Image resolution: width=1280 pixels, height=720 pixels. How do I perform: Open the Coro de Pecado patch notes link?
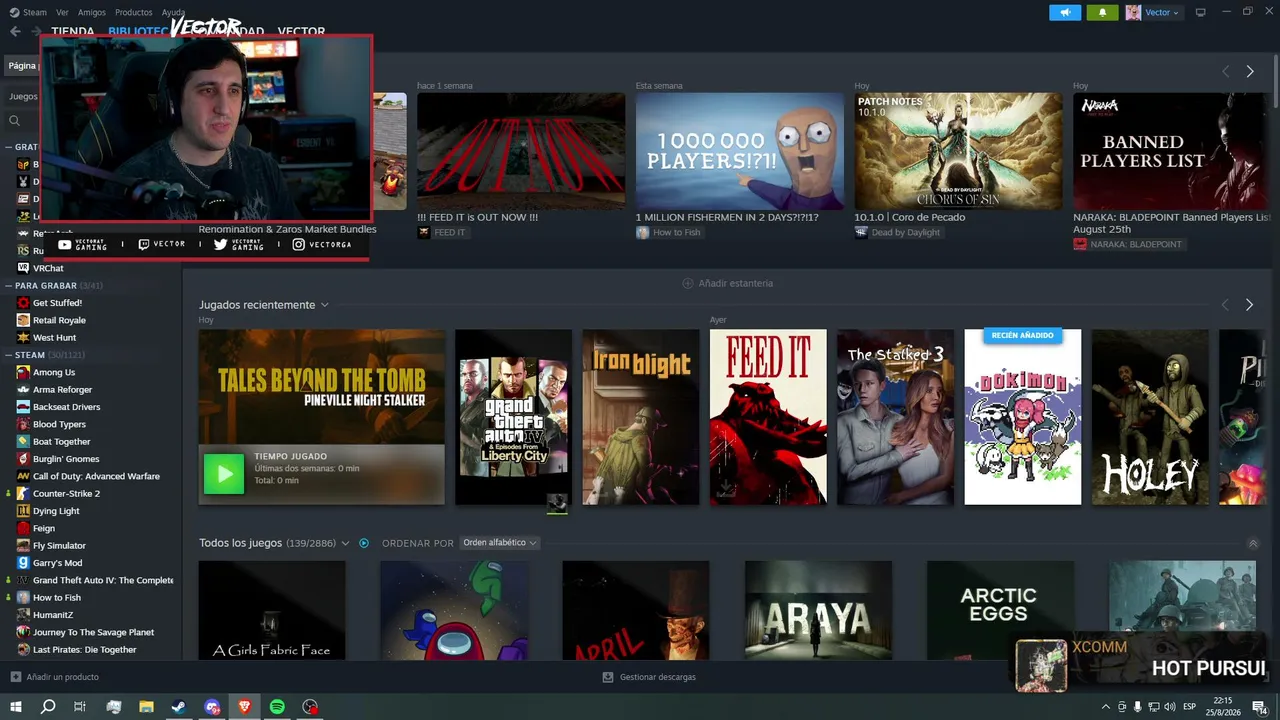tap(909, 217)
